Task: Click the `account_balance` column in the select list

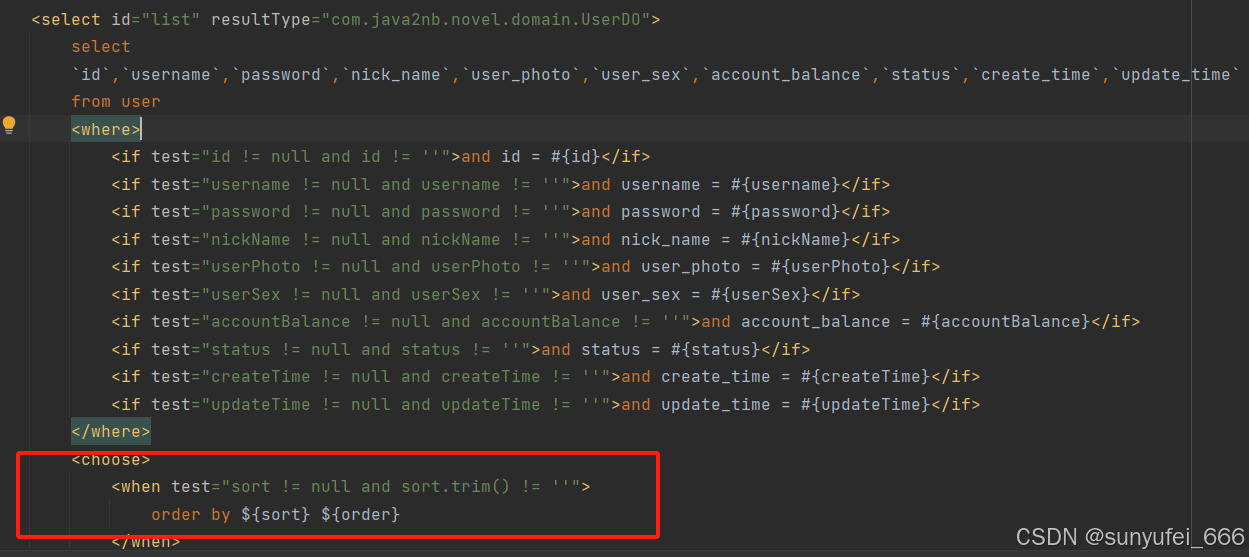Action: tap(785, 74)
